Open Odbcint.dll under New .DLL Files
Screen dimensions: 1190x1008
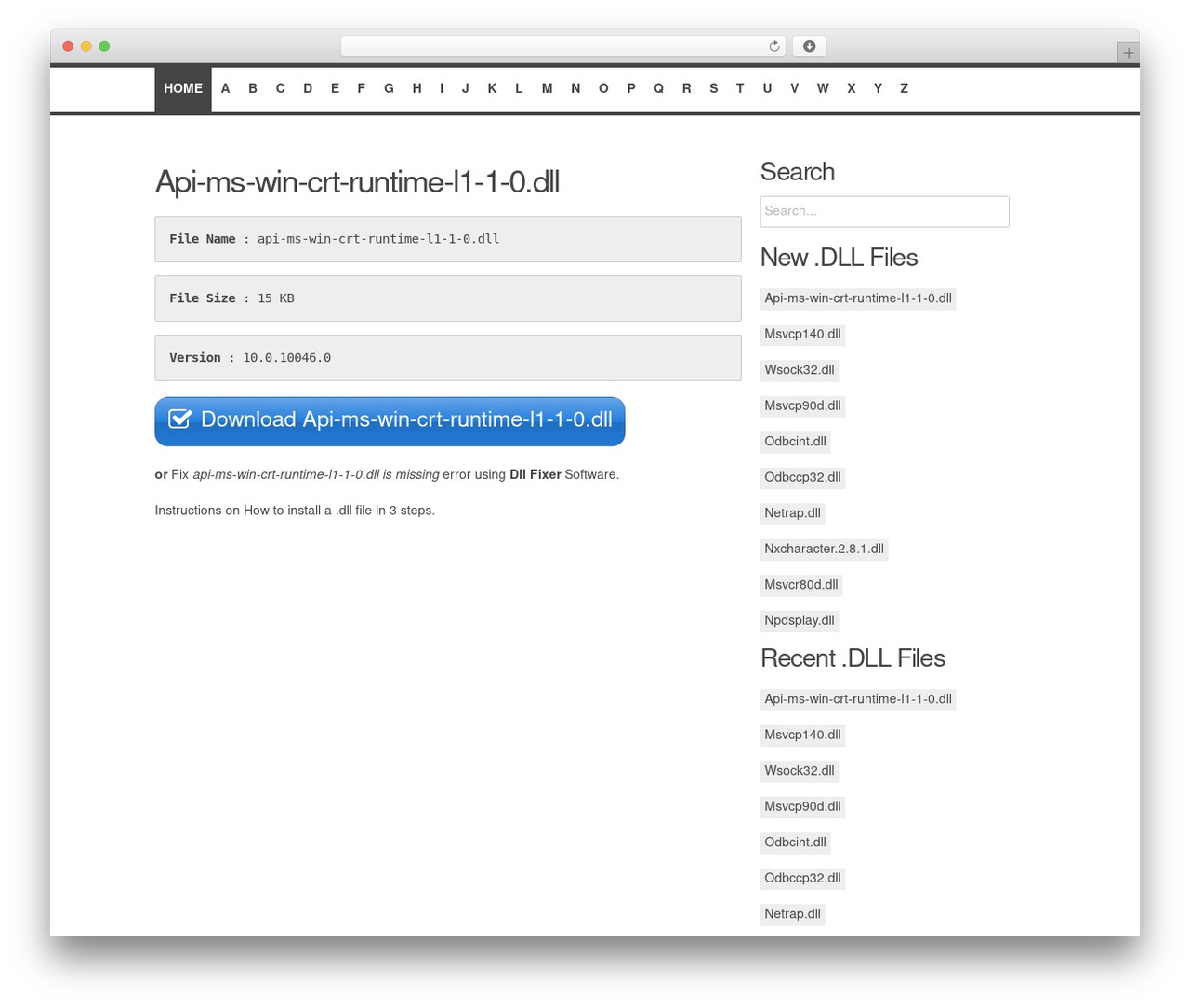coord(795,442)
